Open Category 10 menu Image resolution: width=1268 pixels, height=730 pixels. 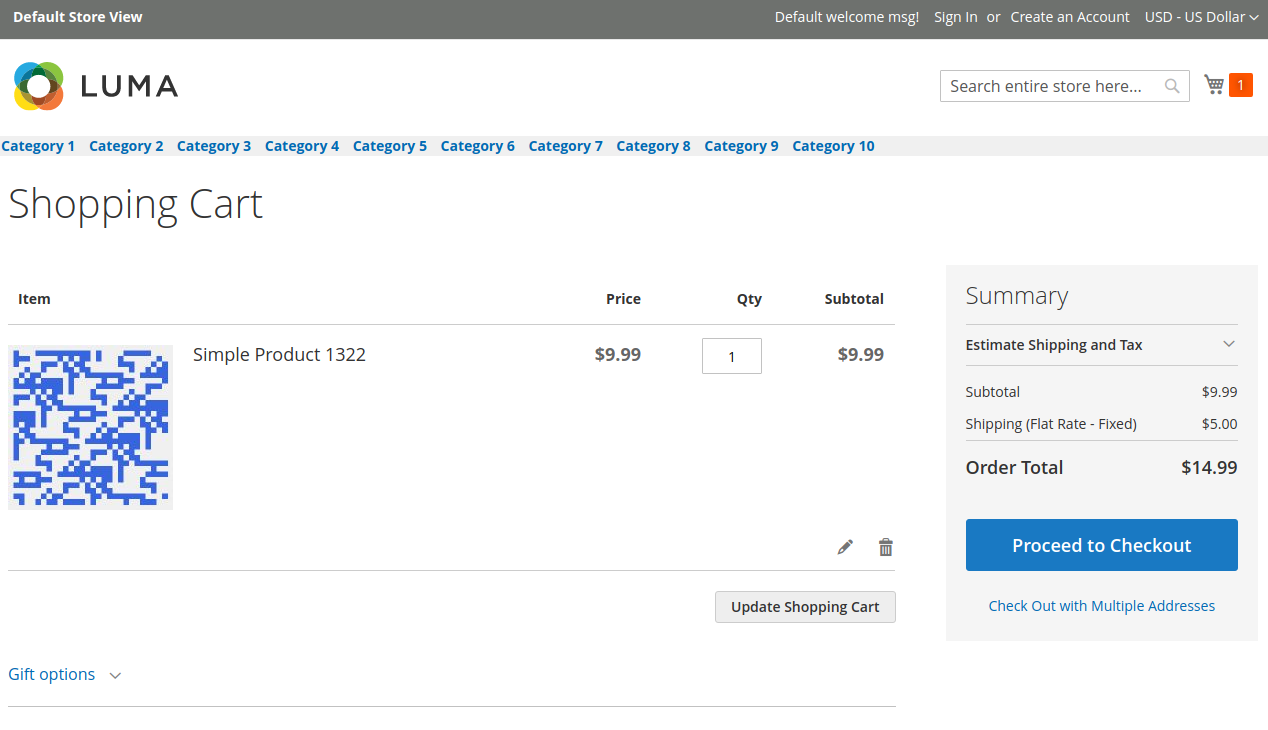(833, 146)
